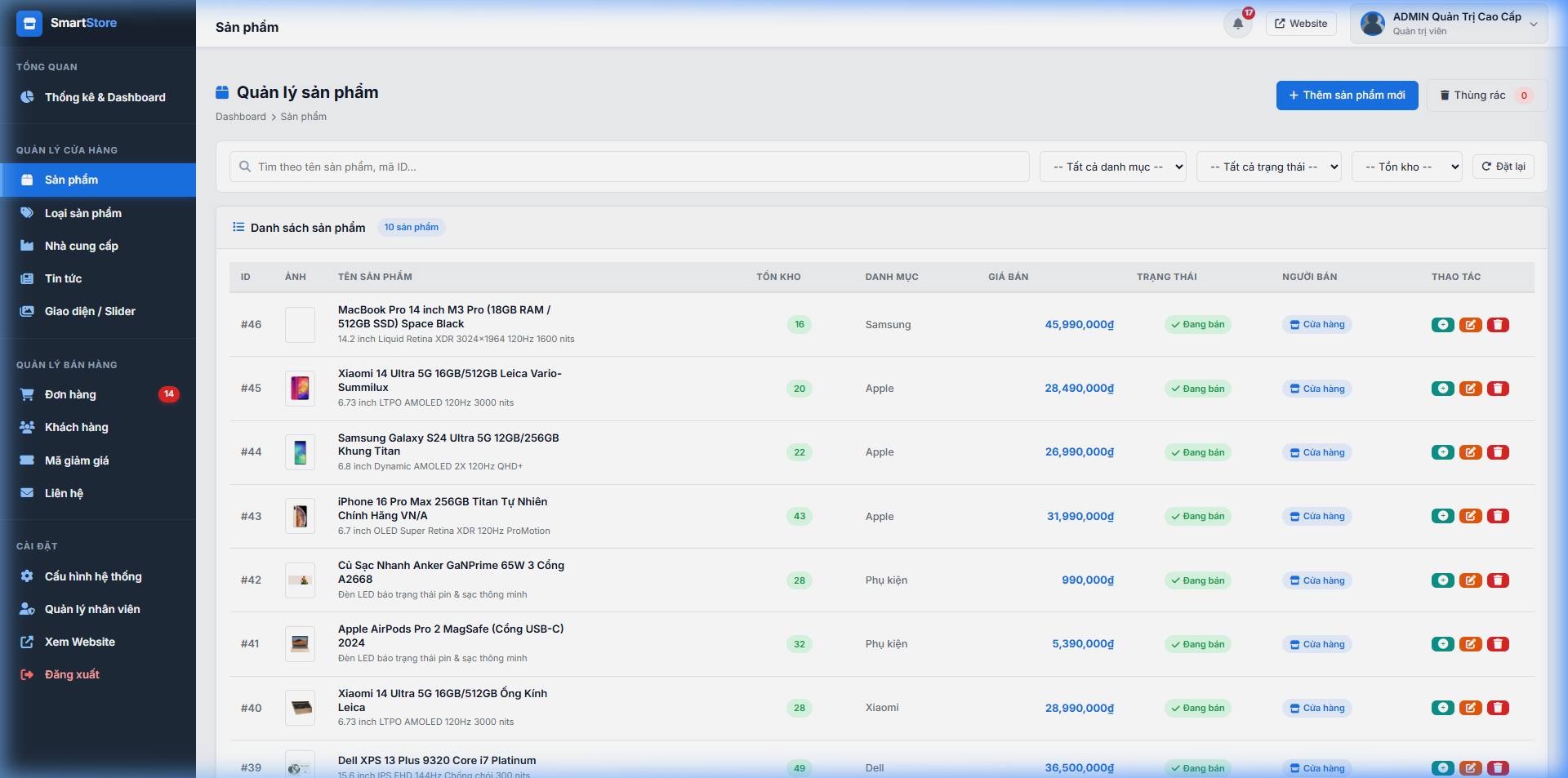This screenshot has height=778, width=1568.
Task: Open the notifications bell icon
Action: pos(1238,24)
